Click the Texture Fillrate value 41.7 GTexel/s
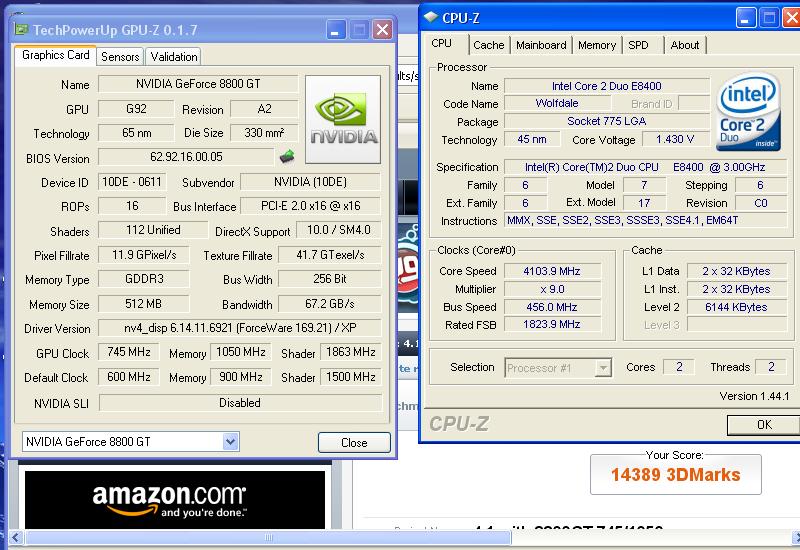Screen dimensions: 800x550 (x=330, y=255)
